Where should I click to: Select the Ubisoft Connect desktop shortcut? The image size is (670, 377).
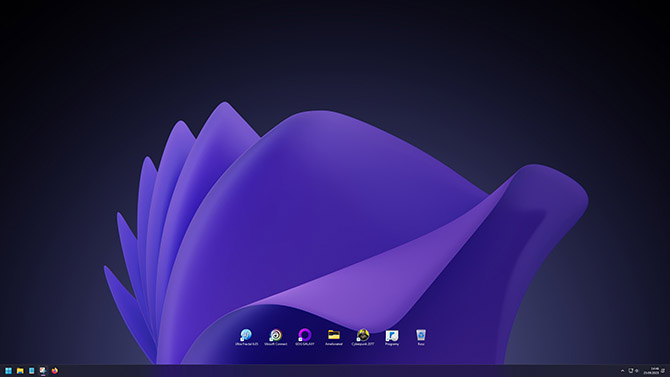tap(276, 337)
